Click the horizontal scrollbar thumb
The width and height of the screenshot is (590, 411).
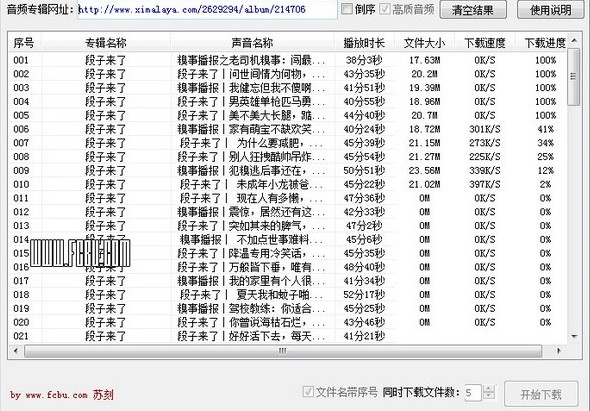click(283, 351)
